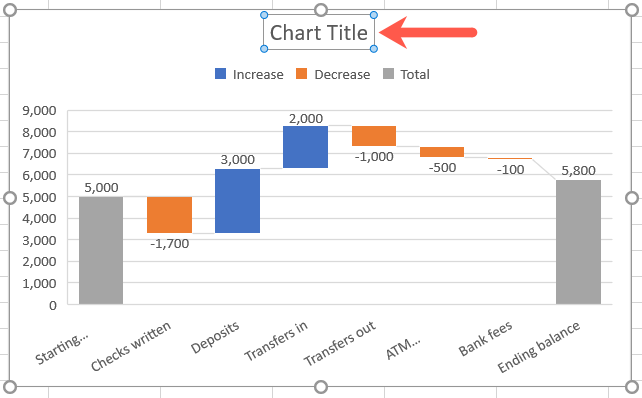Select the Chart Title text box
The width and height of the screenshot is (642, 398).
319,32
